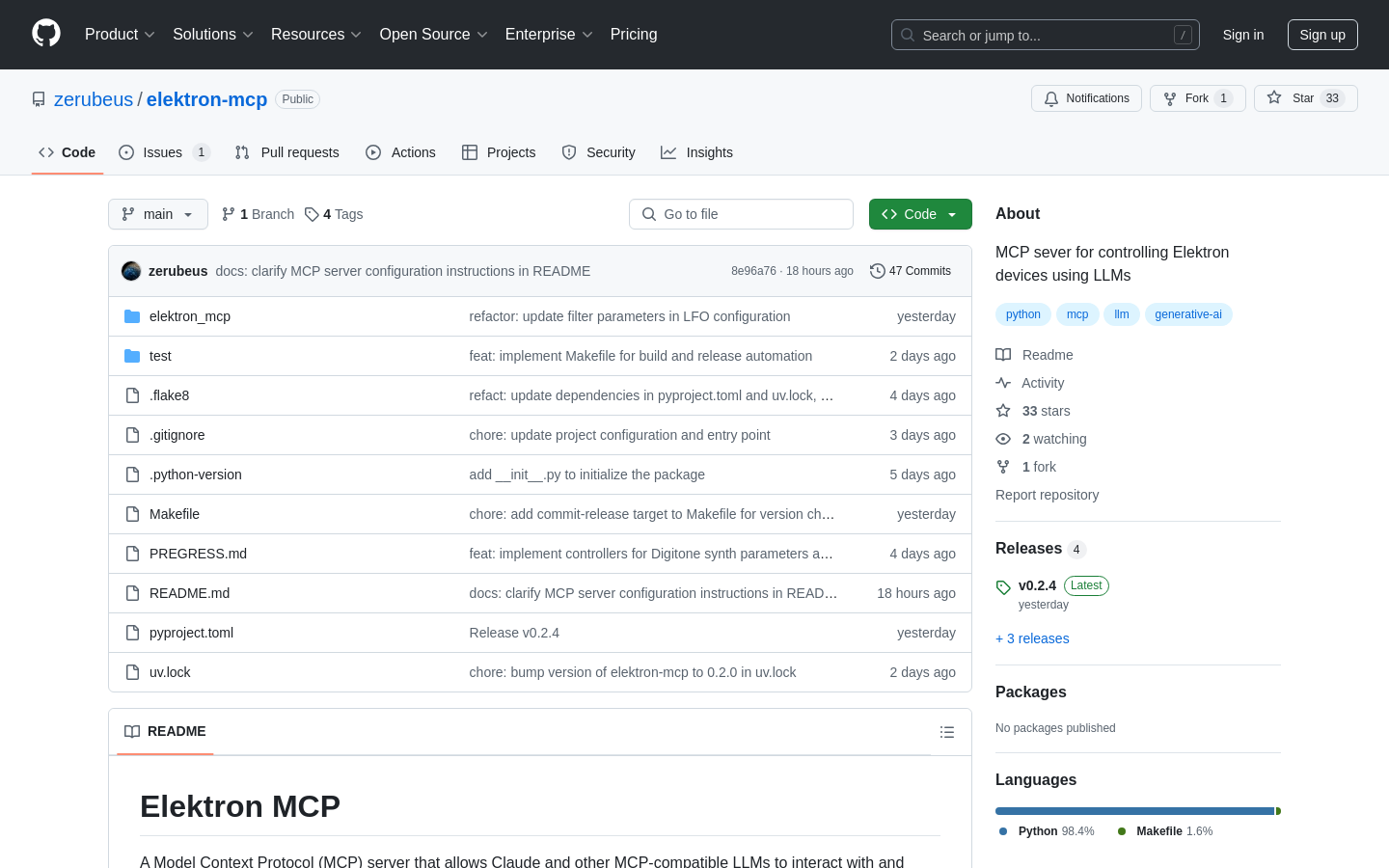1389x868 pixels.
Task: Open the zerubeus owner profile link
Action: tap(94, 99)
